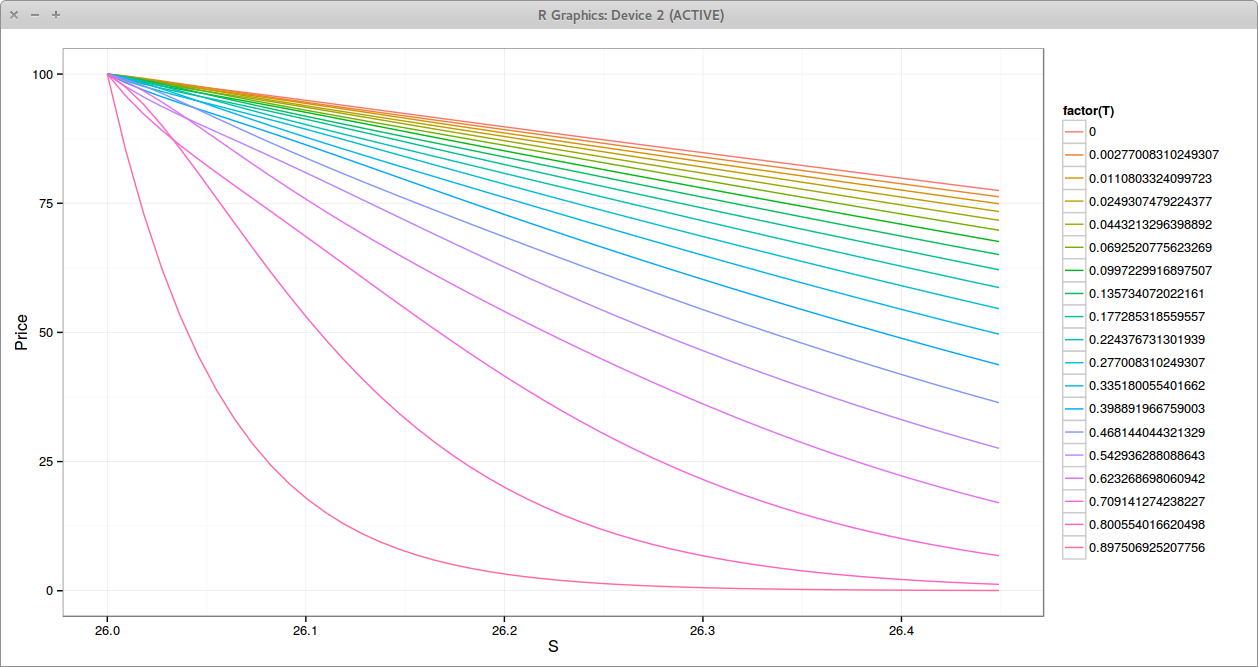Click legend label '0.00277008310249307'
This screenshot has height=667, width=1258.
point(1153,155)
